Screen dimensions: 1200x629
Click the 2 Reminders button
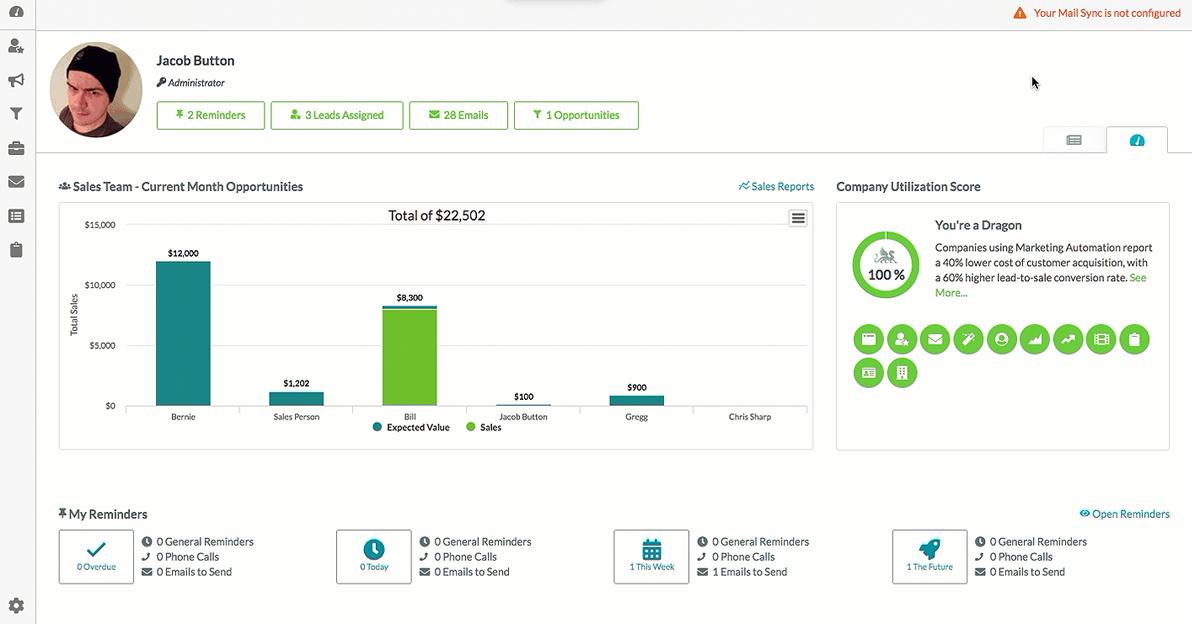click(x=210, y=115)
